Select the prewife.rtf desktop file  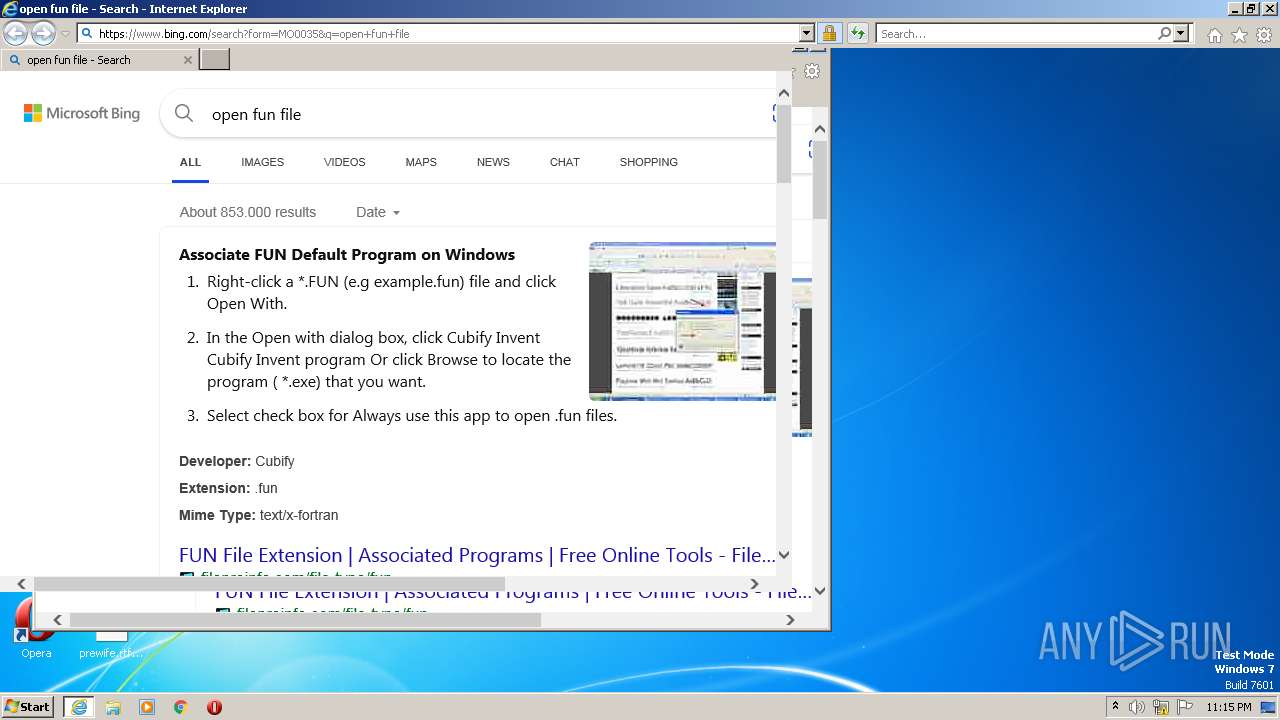coord(111,645)
